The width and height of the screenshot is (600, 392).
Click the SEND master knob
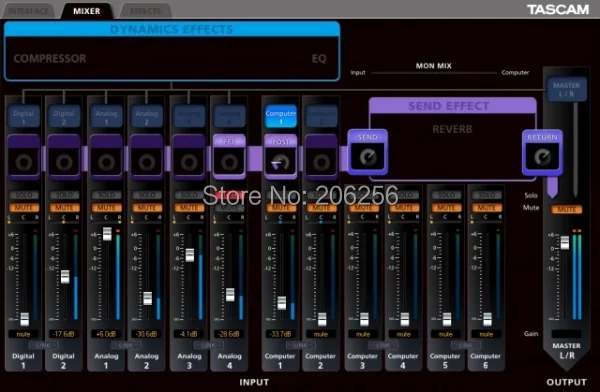point(368,157)
